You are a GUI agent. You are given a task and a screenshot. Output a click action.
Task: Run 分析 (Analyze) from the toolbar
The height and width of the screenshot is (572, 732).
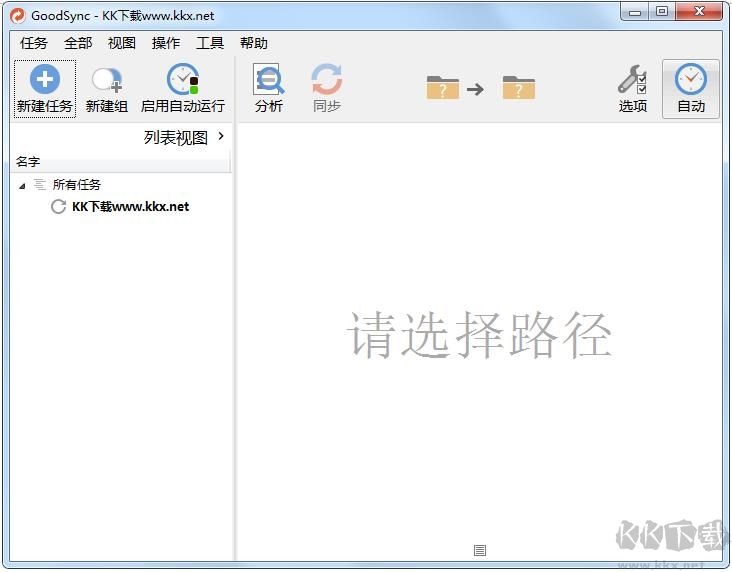[x=268, y=88]
